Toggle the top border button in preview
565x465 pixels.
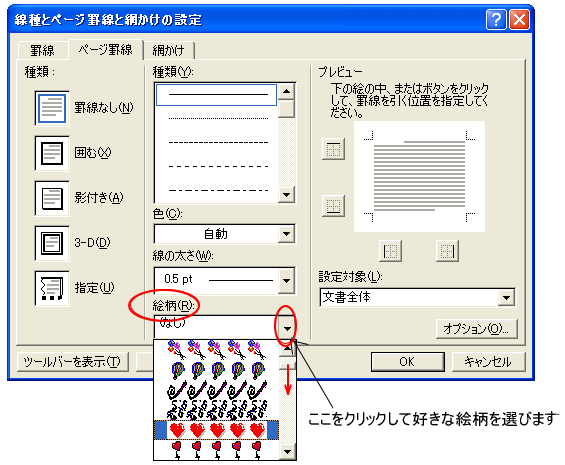click(x=333, y=149)
